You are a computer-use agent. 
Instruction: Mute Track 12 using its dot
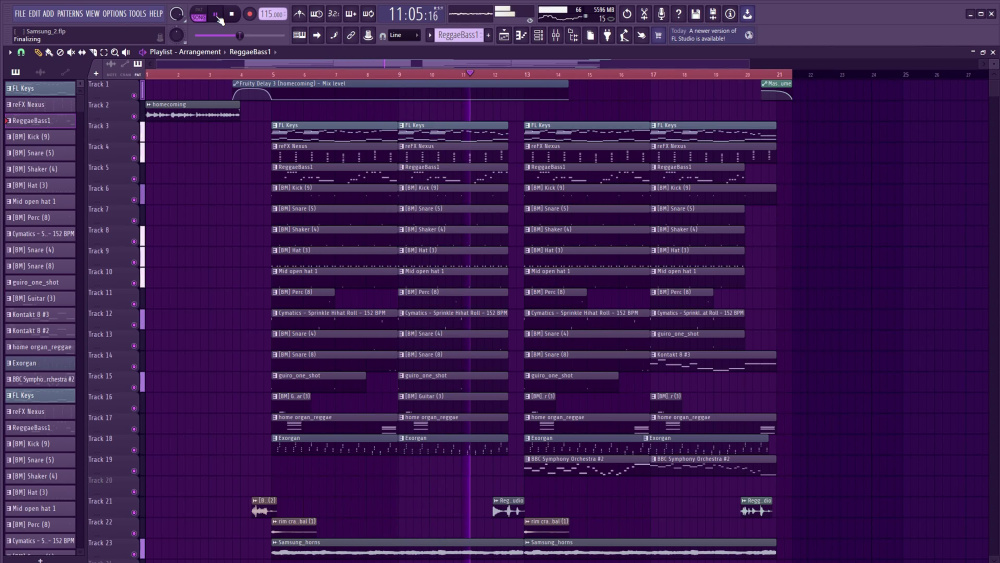click(134, 325)
